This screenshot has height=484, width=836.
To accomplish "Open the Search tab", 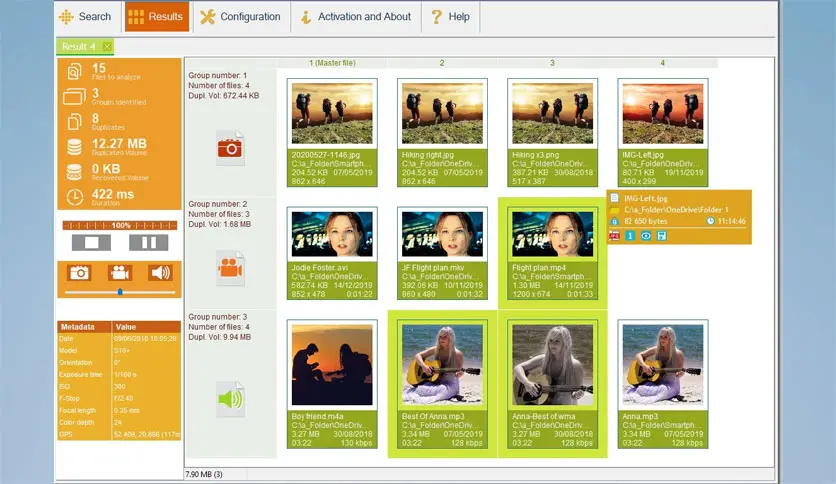I will [x=85, y=17].
